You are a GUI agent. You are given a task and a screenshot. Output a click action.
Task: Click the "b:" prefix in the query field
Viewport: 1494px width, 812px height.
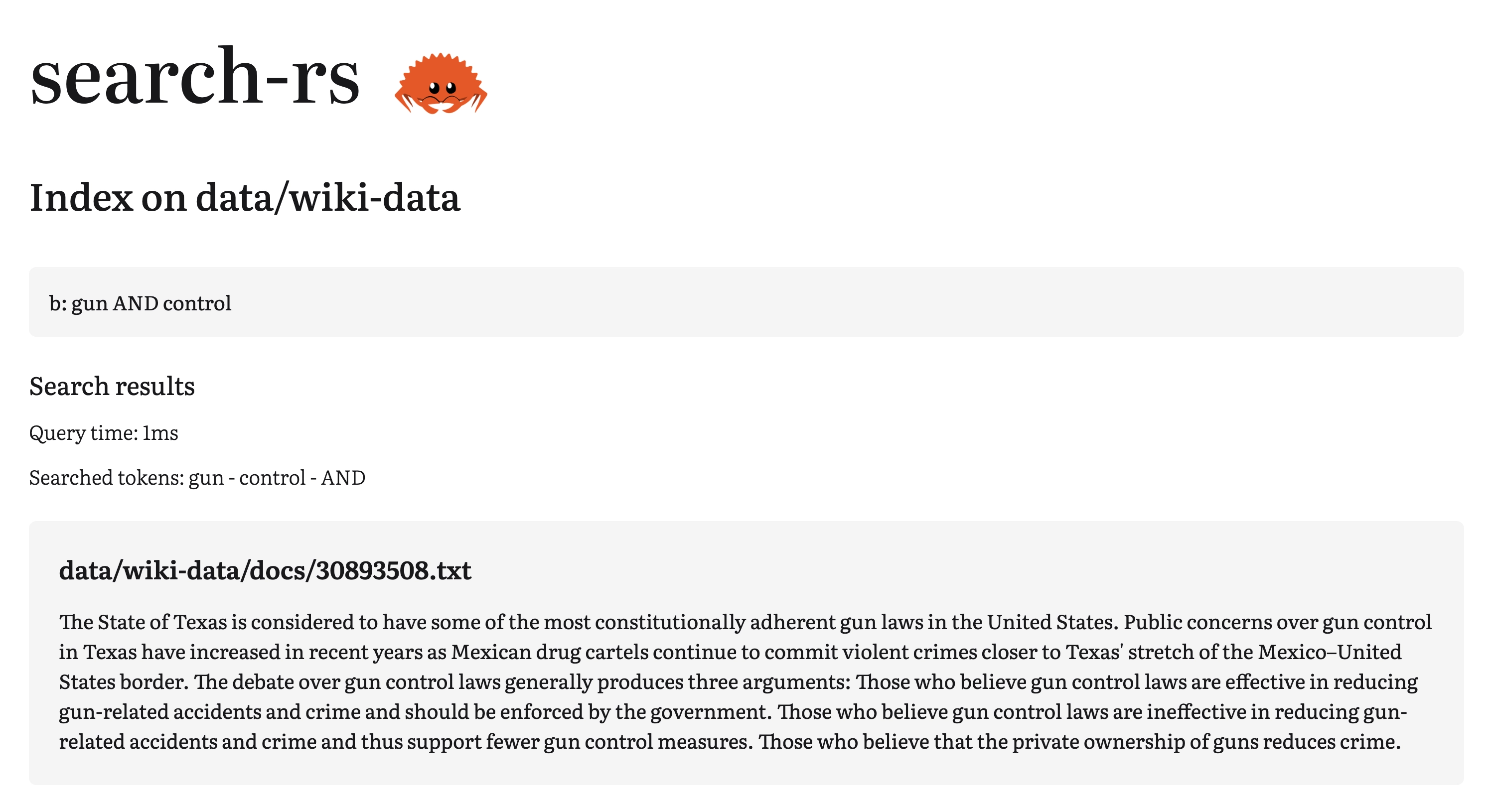(58, 303)
